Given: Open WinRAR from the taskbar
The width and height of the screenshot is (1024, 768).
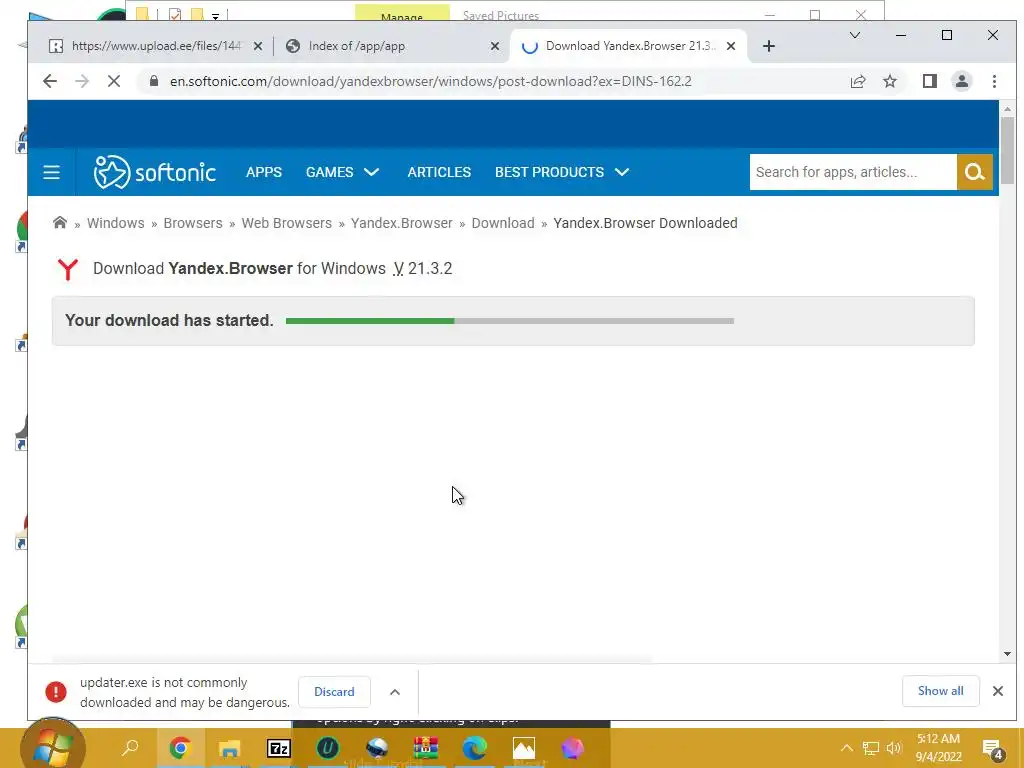Looking at the screenshot, I should (x=426, y=748).
